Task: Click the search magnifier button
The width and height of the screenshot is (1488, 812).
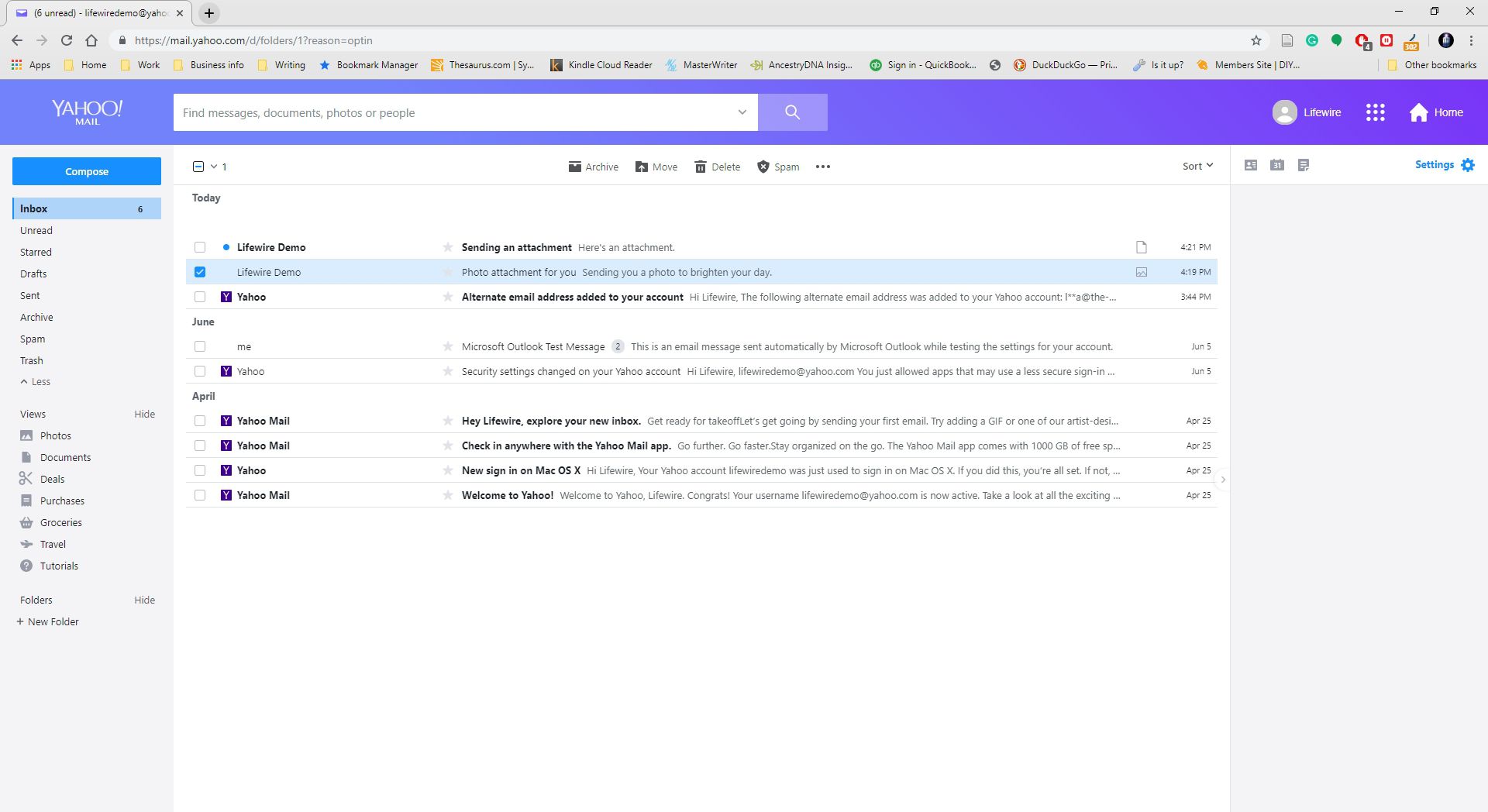Action: pos(792,112)
